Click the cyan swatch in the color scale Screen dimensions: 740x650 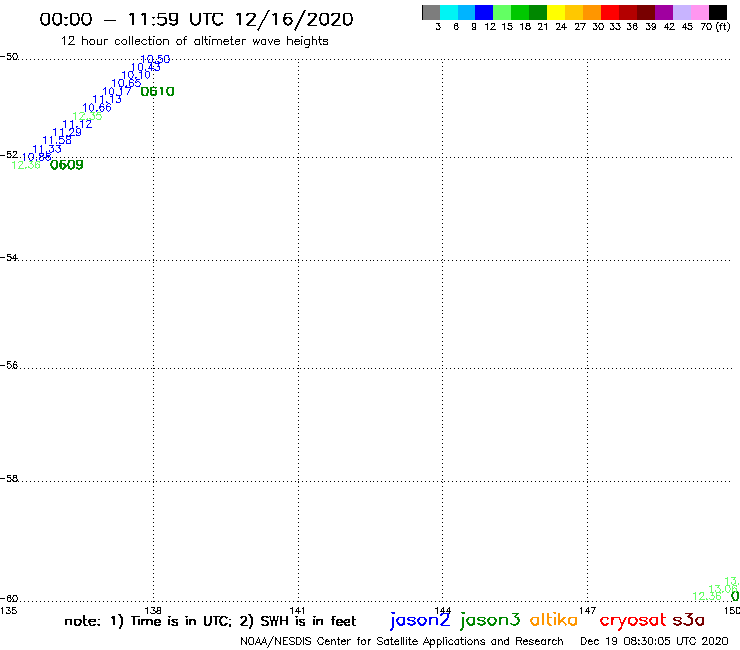(x=449, y=12)
